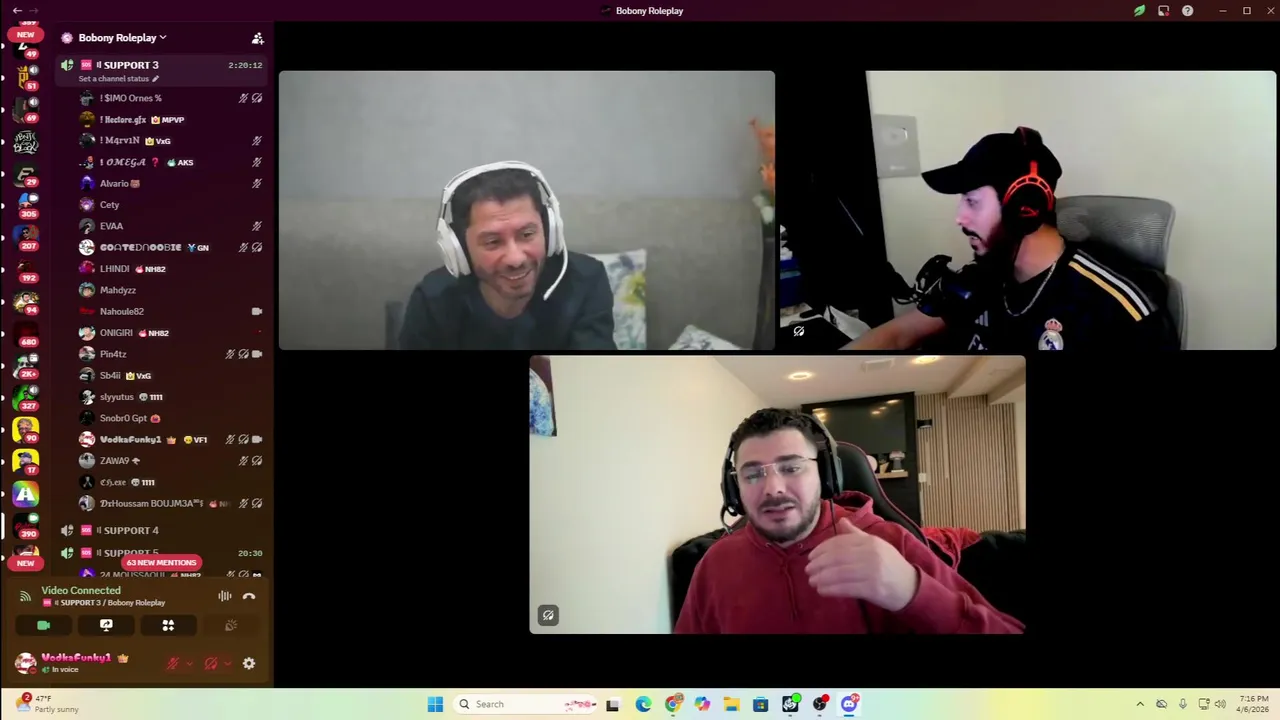The height and width of the screenshot is (720, 1280).
Task: Click the noise suppression waveform icon
Action: [x=225, y=596]
